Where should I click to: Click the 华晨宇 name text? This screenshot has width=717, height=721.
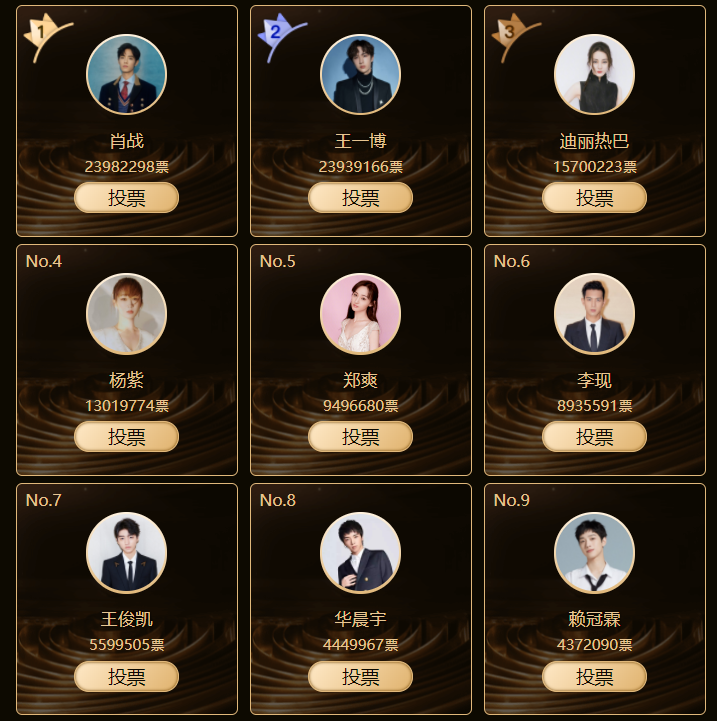361,619
